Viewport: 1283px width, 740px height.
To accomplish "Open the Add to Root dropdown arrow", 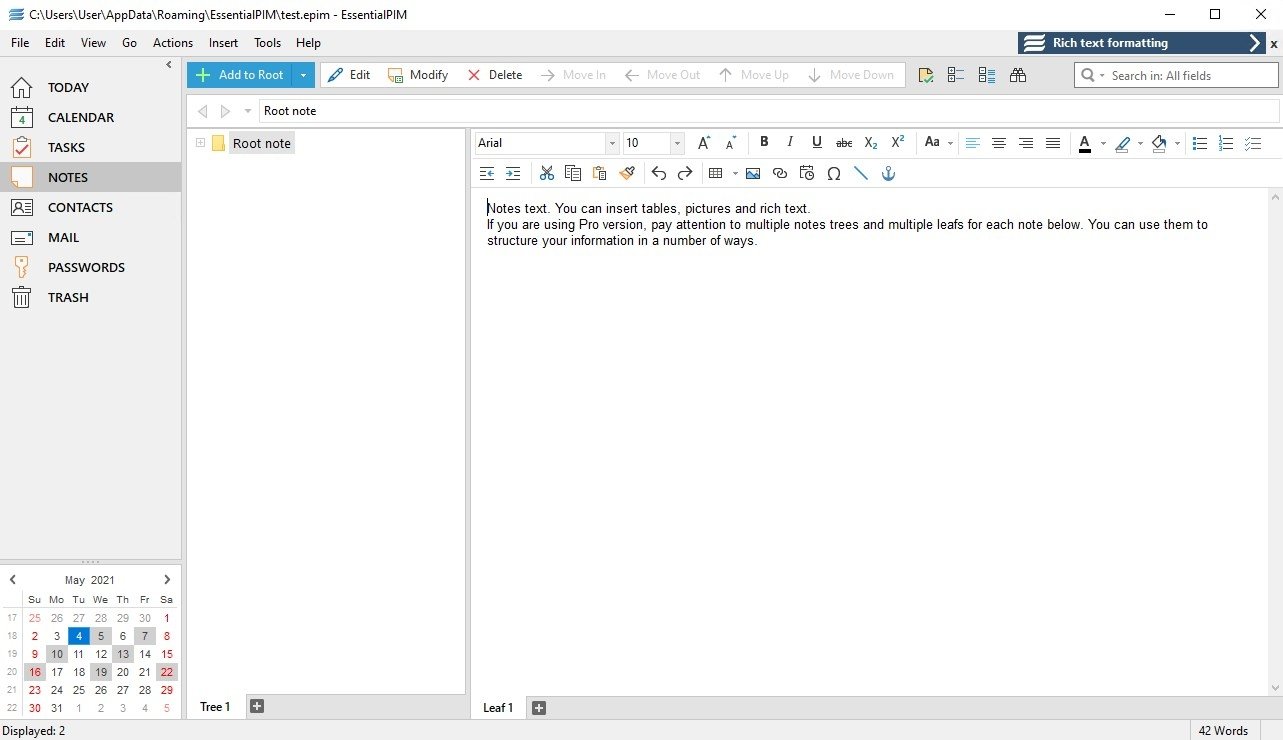I will [x=304, y=75].
